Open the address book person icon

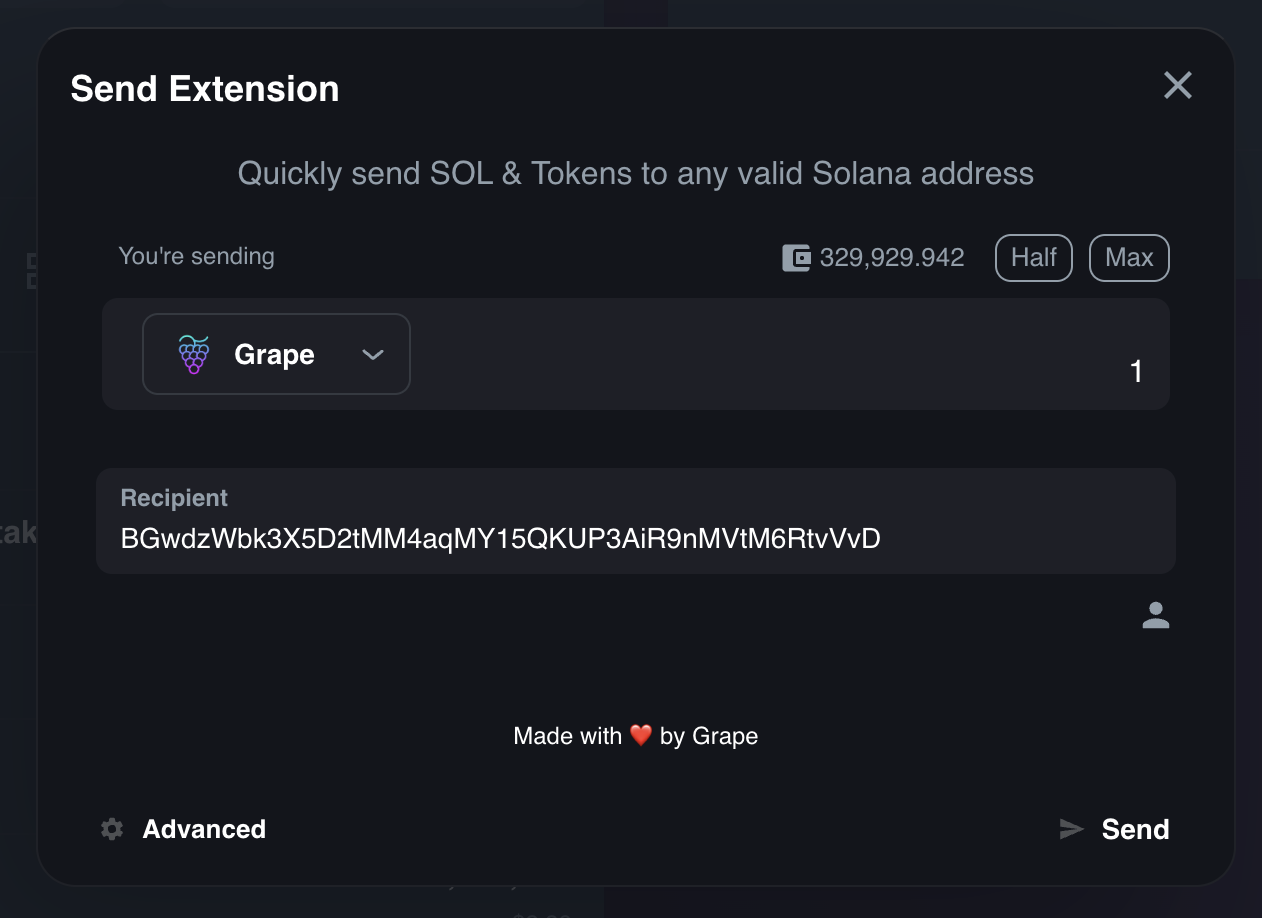click(1155, 615)
